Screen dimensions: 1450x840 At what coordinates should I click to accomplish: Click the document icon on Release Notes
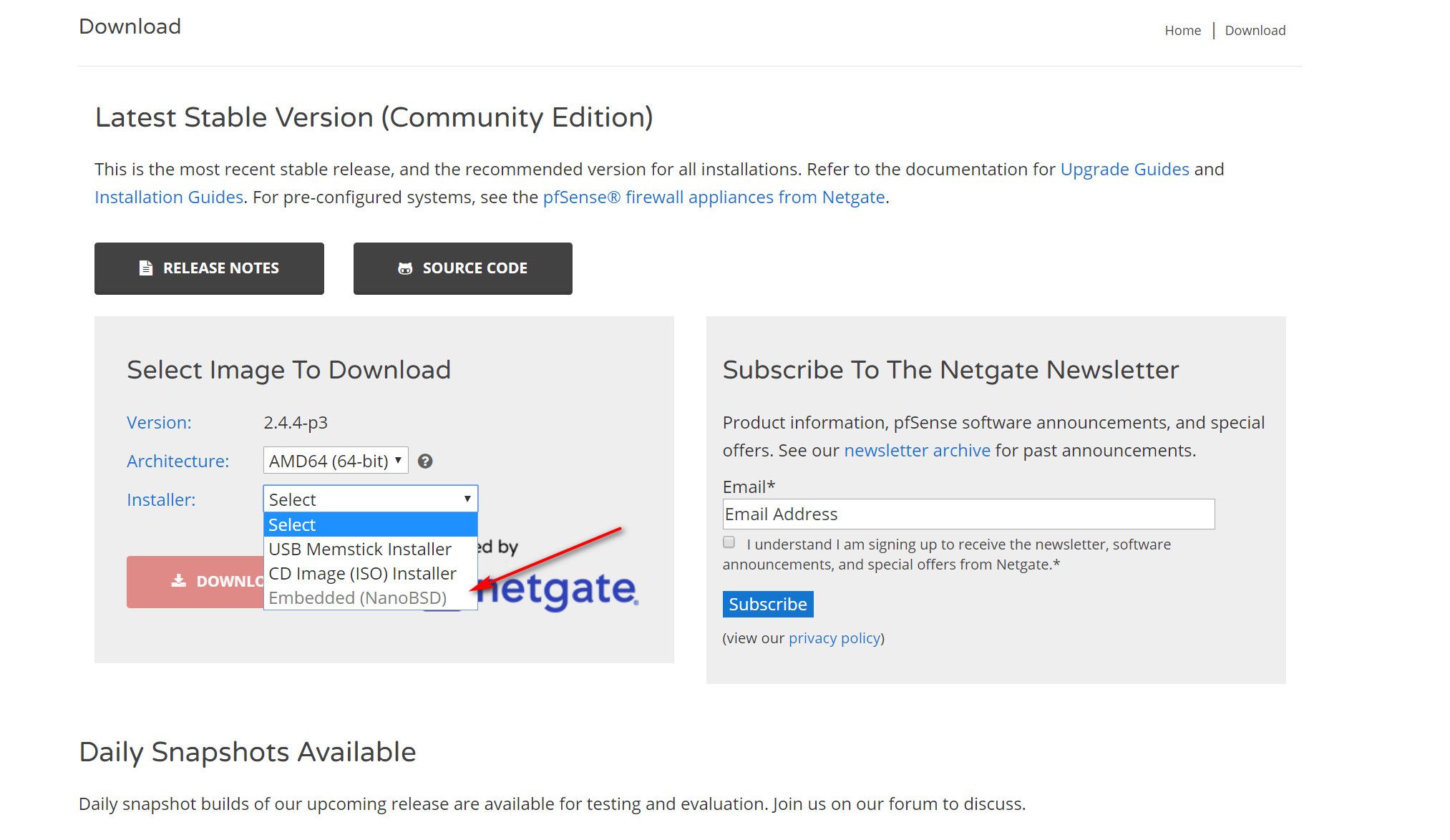click(146, 268)
